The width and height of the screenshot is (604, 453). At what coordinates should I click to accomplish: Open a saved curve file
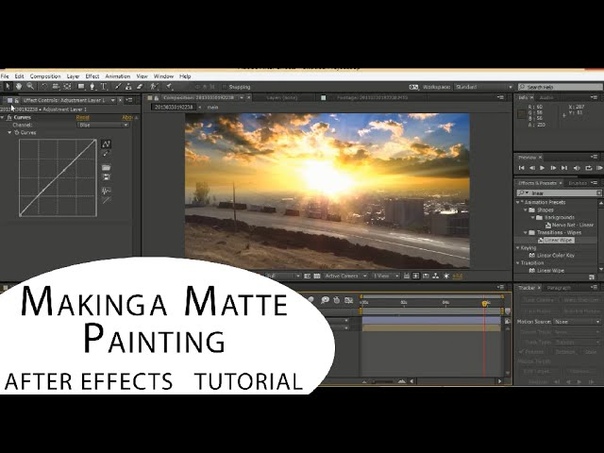106,168
